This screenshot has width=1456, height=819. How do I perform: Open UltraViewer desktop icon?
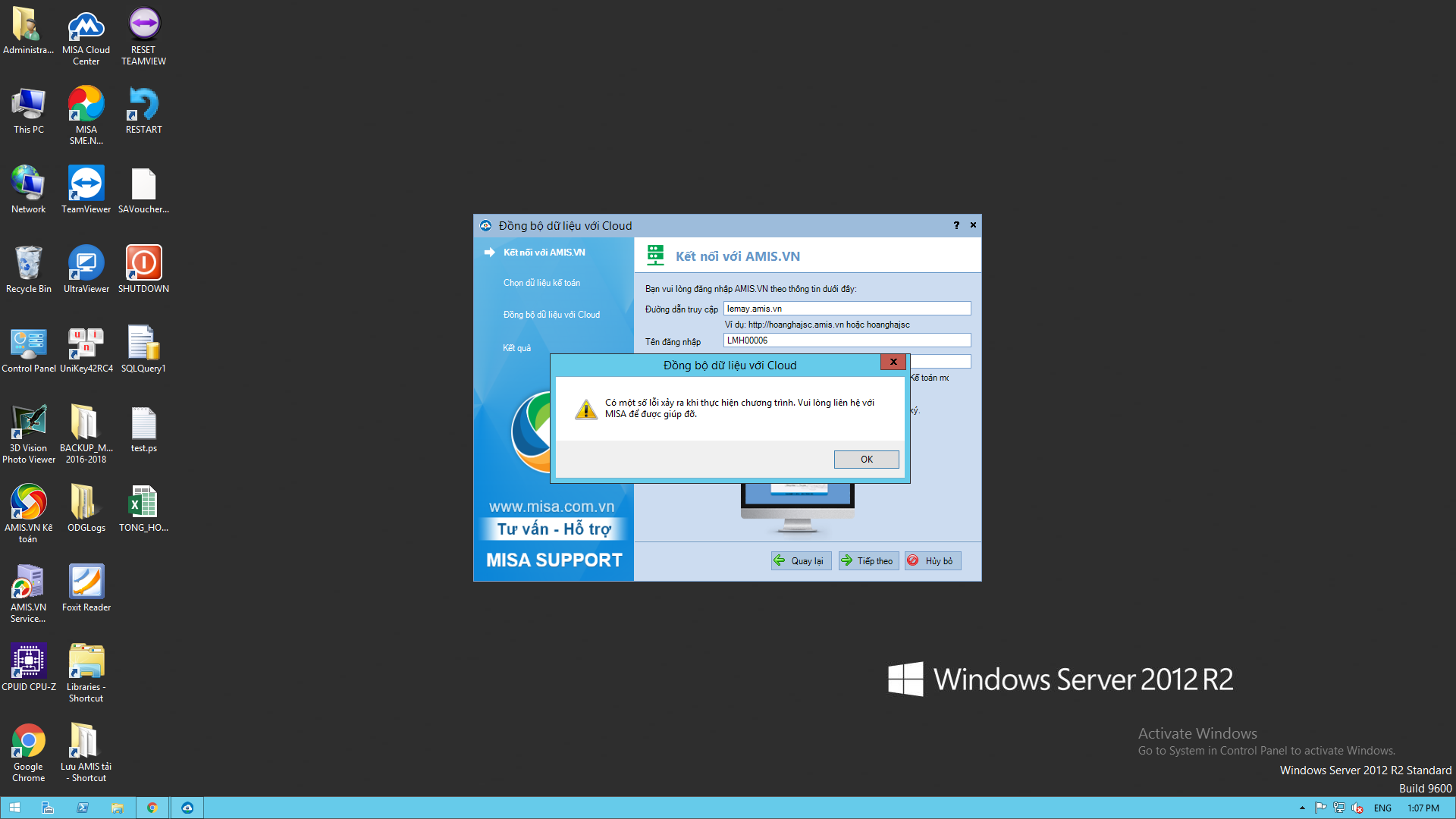86,269
